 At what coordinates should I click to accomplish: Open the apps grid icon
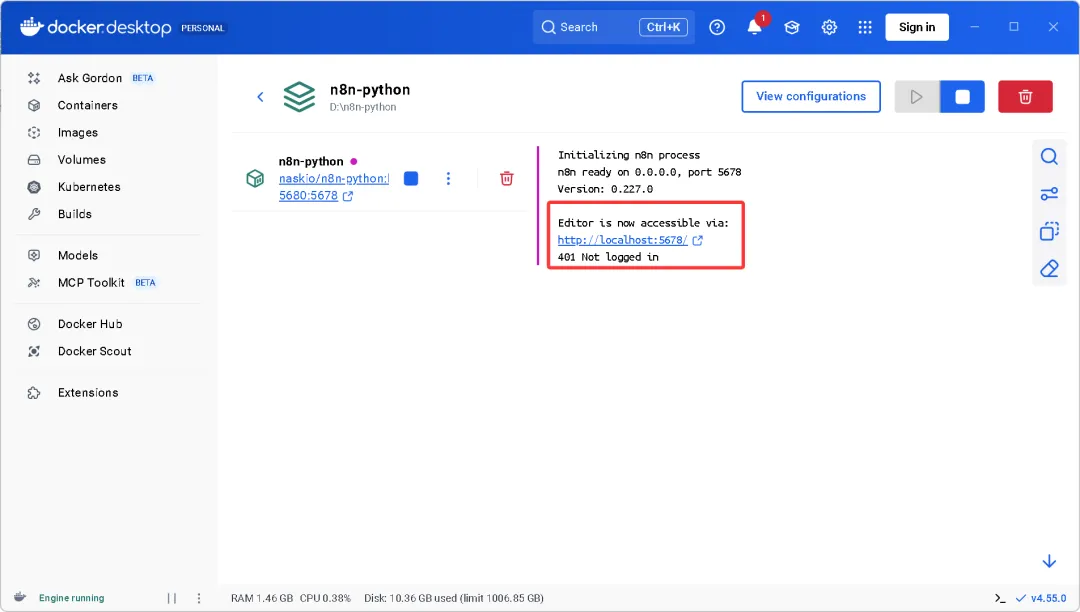point(865,27)
